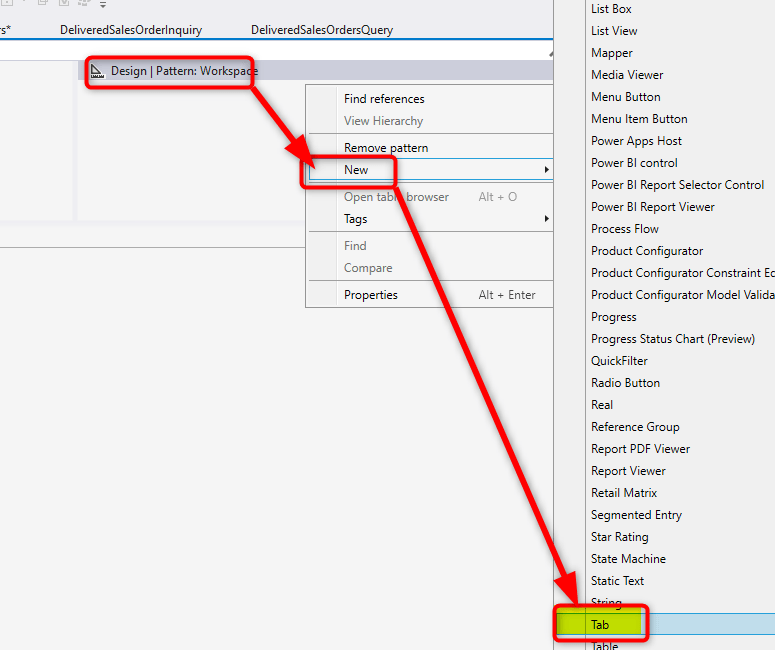775x650 pixels.
Task: Select Static Text control type
Action: [617, 581]
